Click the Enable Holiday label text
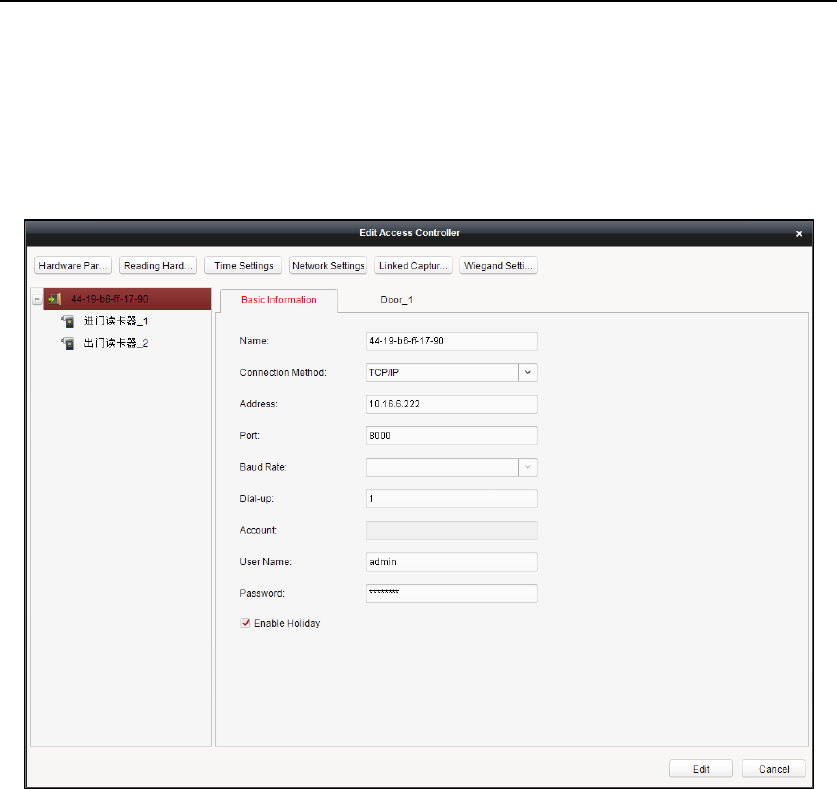837x789 pixels. click(x=287, y=624)
